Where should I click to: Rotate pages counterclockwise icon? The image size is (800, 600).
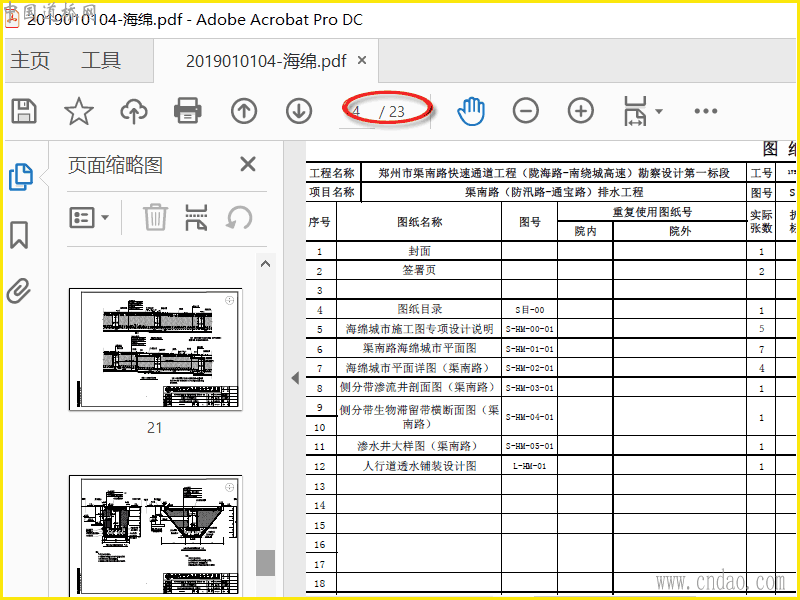coord(239,218)
